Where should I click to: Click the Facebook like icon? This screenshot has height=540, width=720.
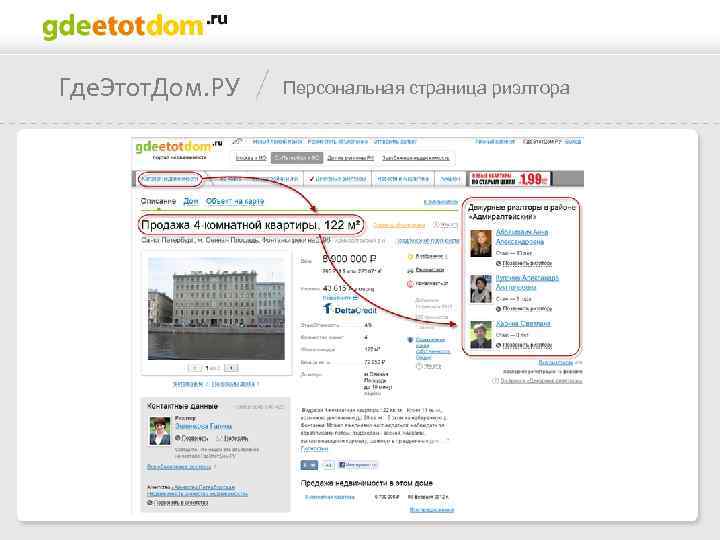(342, 465)
